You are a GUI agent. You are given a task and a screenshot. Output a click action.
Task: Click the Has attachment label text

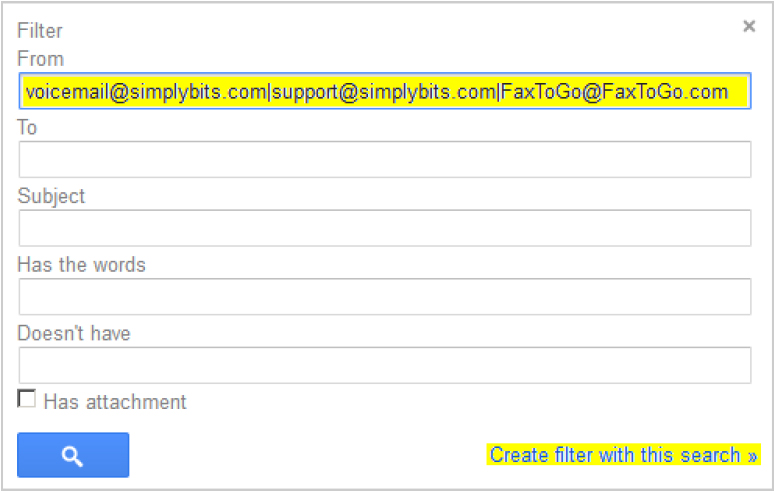click(115, 402)
